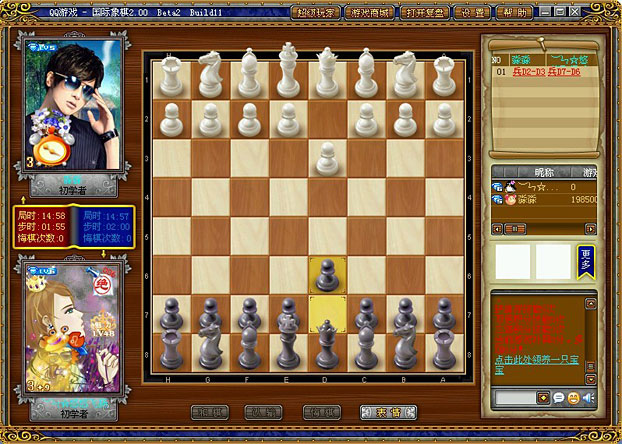The image size is (622, 444).
Task: Click the second white item slot
Action: pyautogui.click(x=553, y=261)
